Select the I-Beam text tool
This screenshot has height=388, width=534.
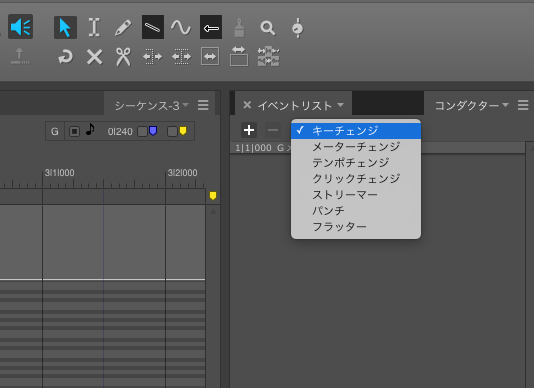94,27
